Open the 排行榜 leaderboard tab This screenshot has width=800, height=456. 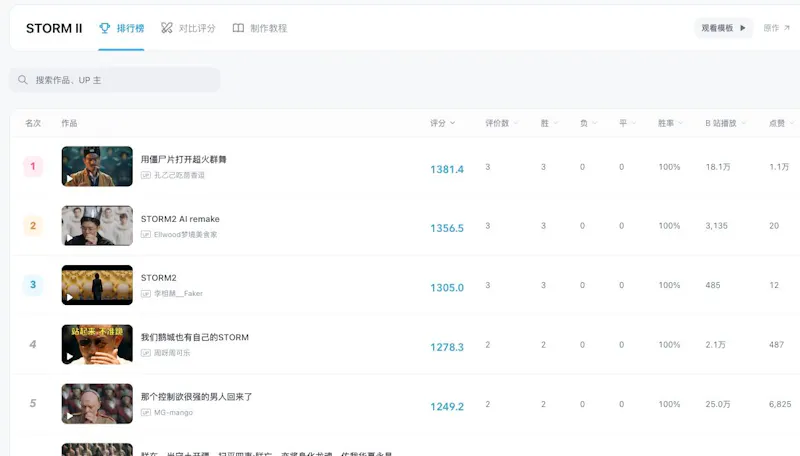(121, 28)
